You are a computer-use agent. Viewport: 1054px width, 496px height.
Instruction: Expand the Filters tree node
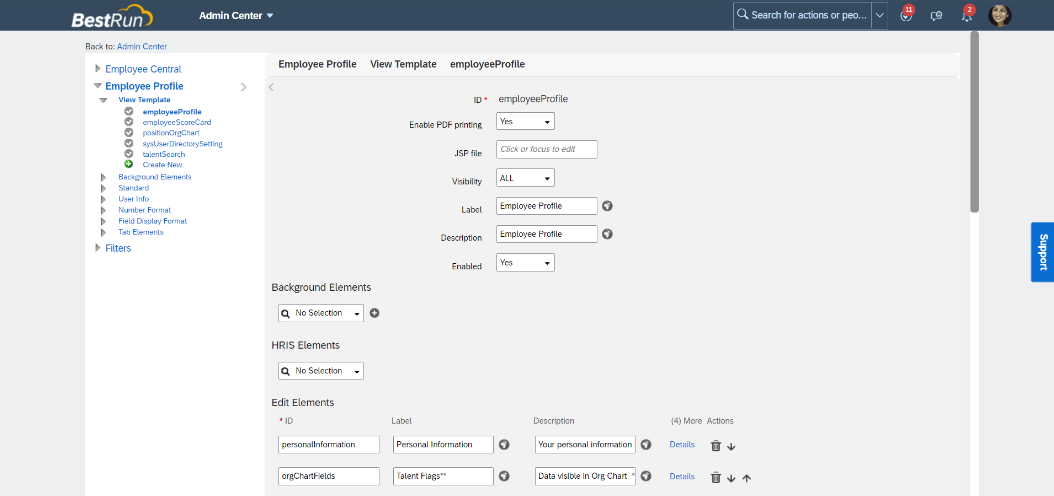[x=98, y=248]
